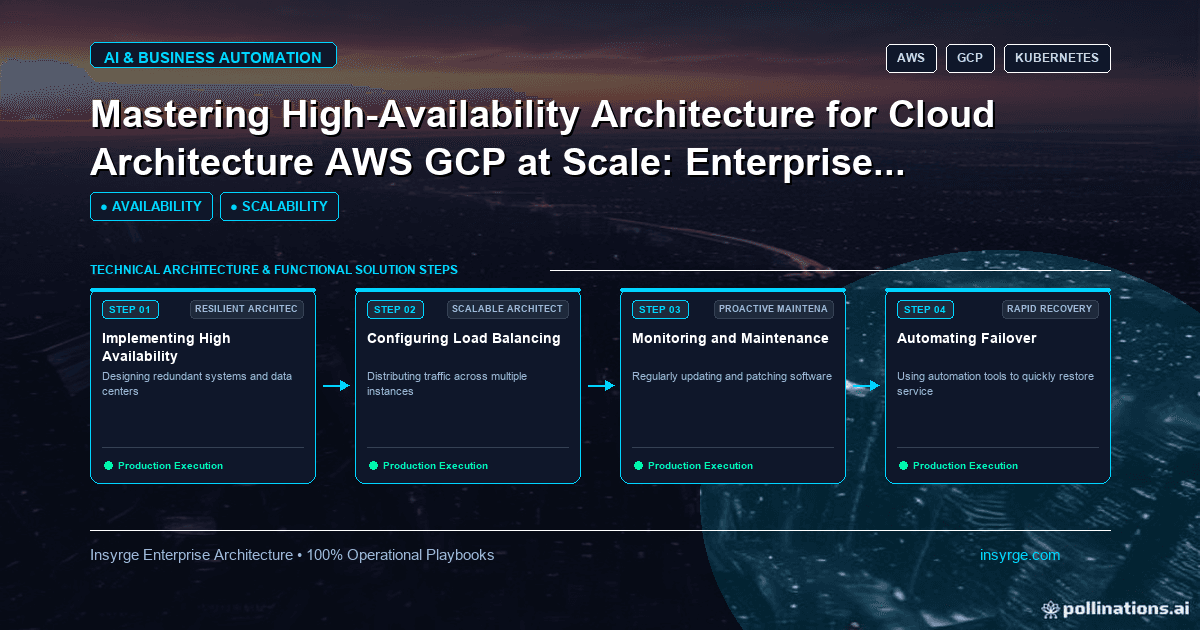Image resolution: width=1200 pixels, height=630 pixels.
Task: Click the Proactive Maintena label
Action: point(774,309)
